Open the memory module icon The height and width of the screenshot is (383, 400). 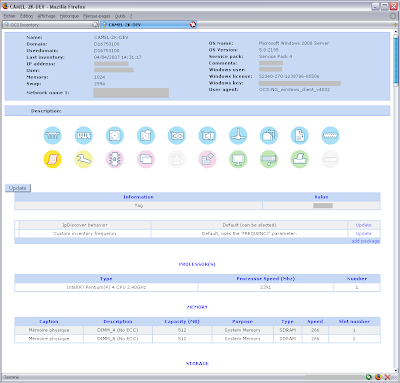84,135
